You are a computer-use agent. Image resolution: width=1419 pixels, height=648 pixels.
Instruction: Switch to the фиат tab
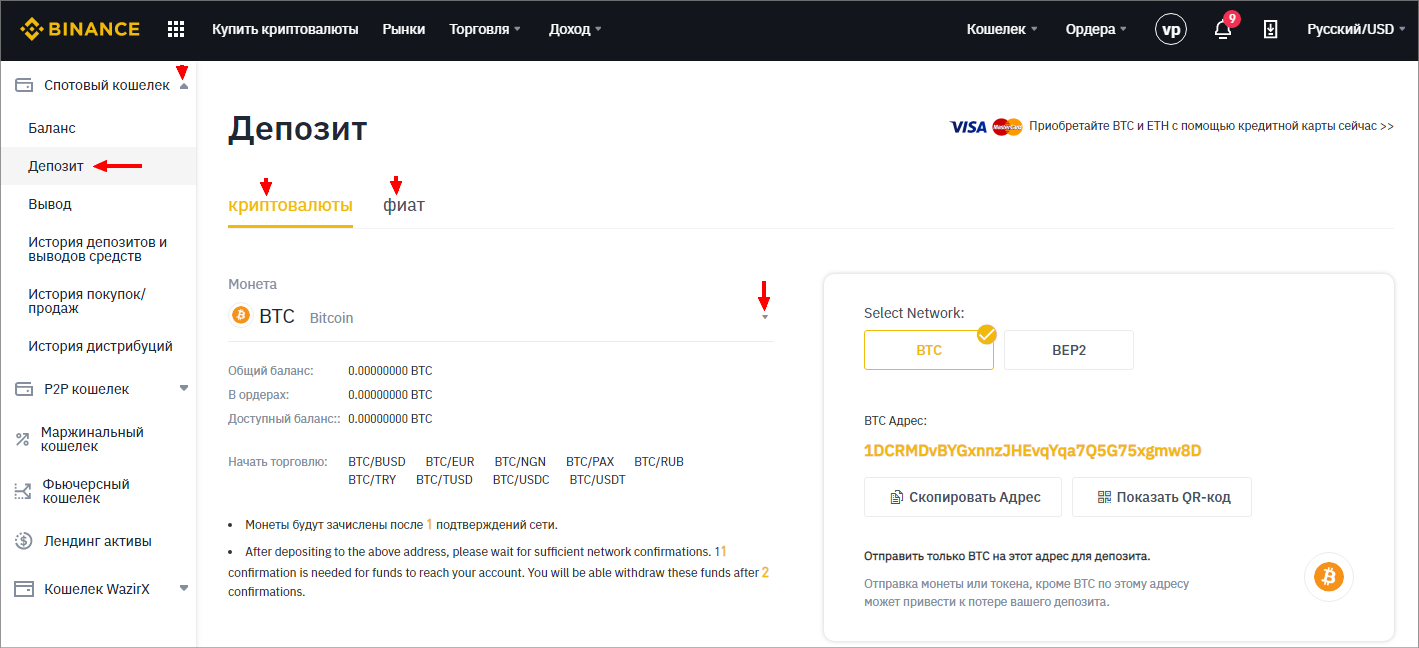[x=404, y=205]
